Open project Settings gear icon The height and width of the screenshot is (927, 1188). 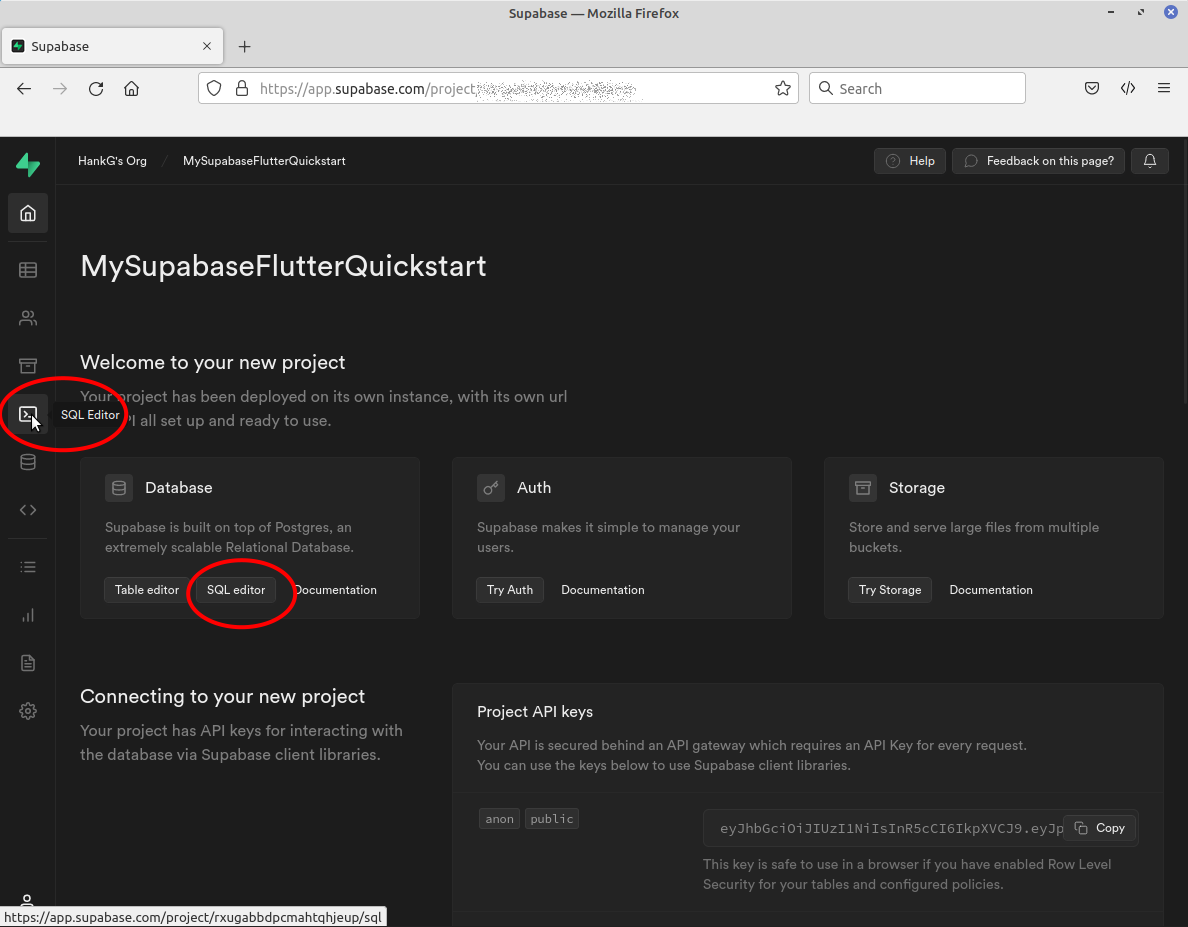(28, 711)
